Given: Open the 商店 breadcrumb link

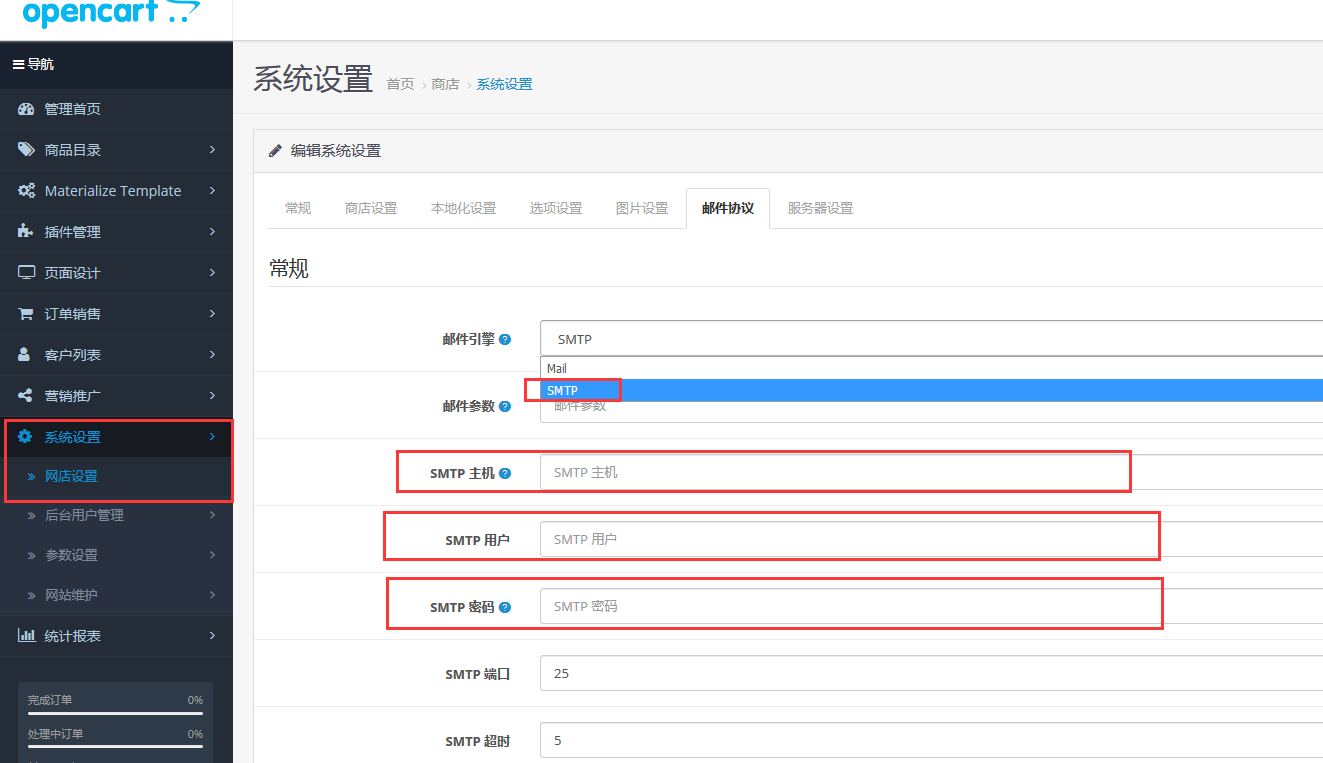Looking at the screenshot, I should point(445,84).
